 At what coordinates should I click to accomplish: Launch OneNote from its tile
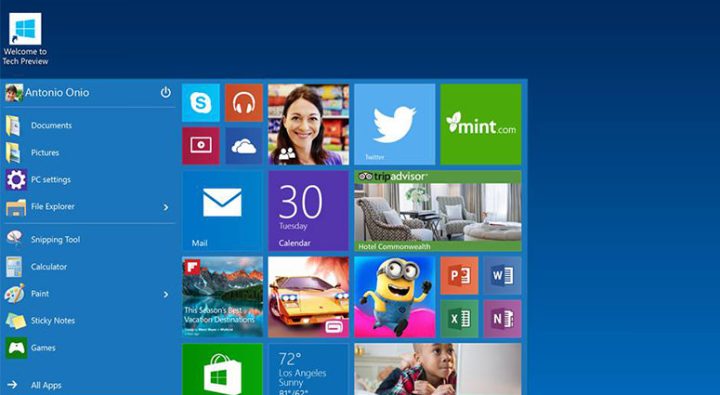pyautogui.click(x=502, y=319)
